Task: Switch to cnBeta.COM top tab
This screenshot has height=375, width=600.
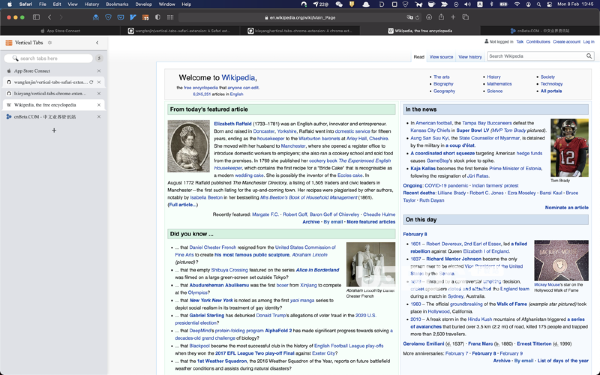Action: click(x=540, y=31)
